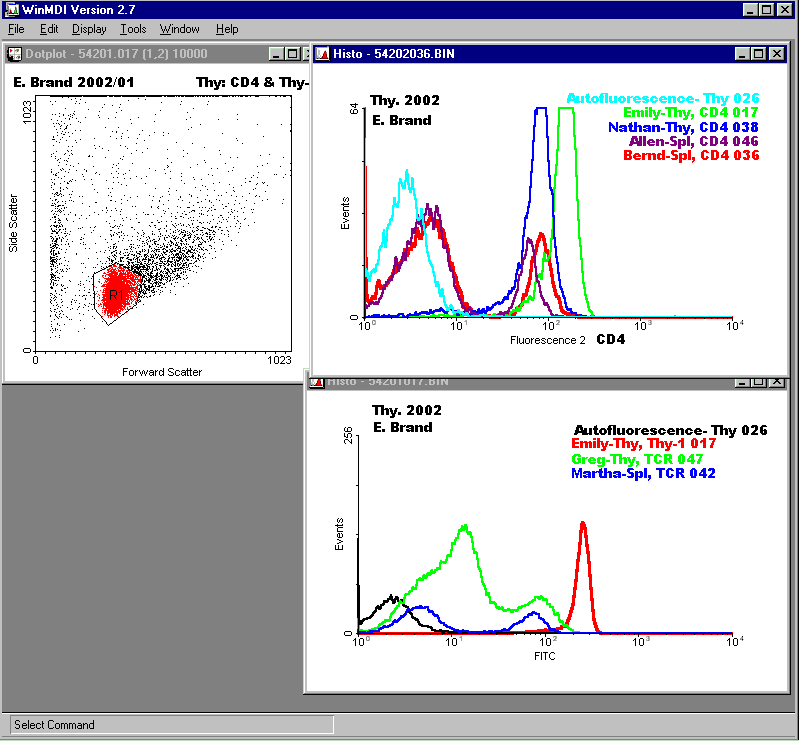Click the Martha-Spl, TCR 042 legend entry
This screenshot has height=741, width=799.
tap(642, 472)
